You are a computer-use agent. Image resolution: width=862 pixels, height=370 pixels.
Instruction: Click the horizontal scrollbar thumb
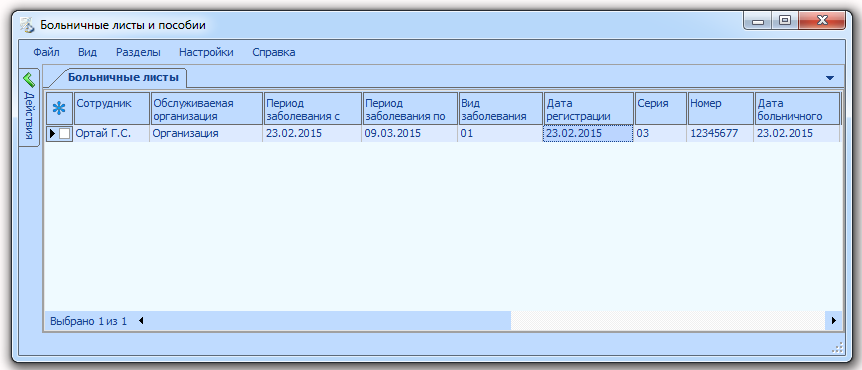pyautogui.click(x=329, y=321)
